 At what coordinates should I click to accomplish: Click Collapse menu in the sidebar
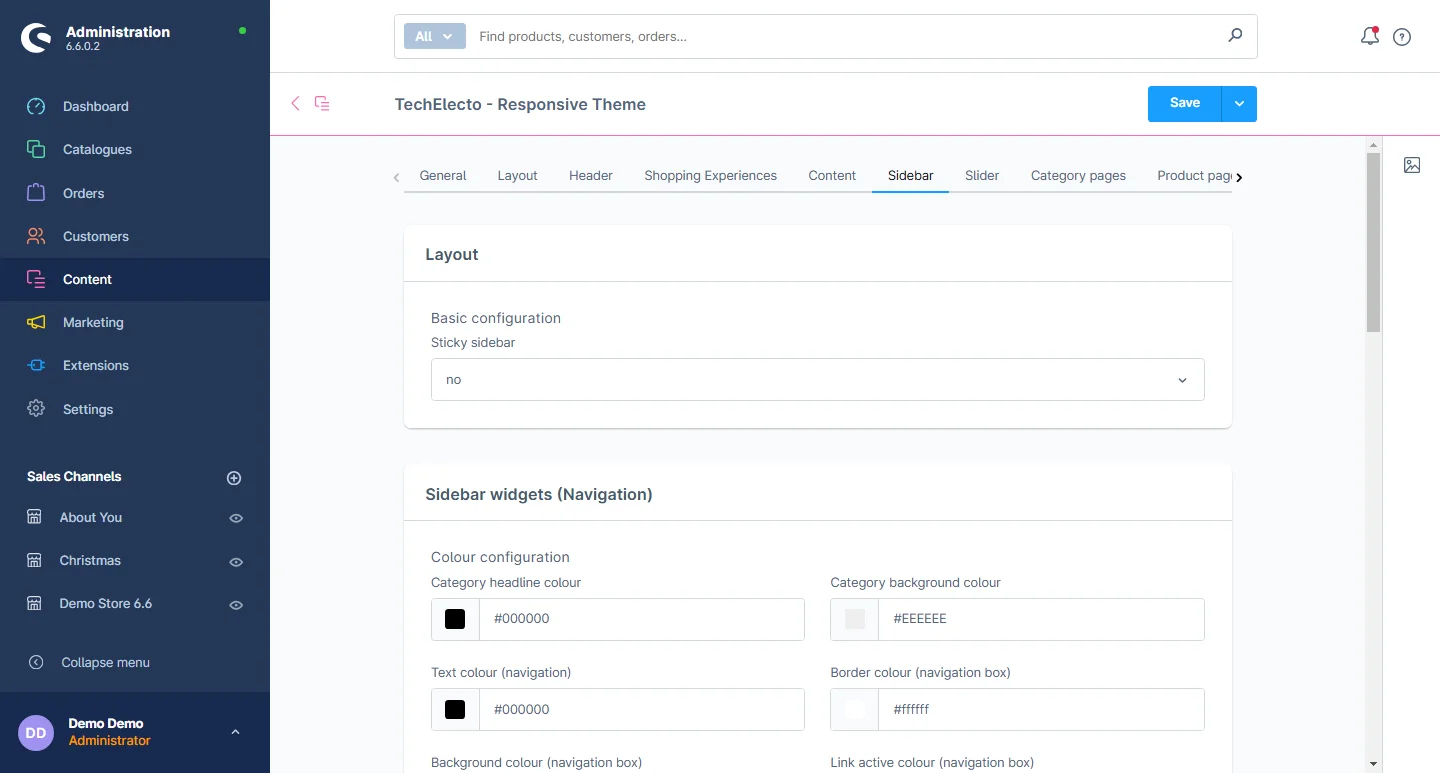tap(105, 662)
